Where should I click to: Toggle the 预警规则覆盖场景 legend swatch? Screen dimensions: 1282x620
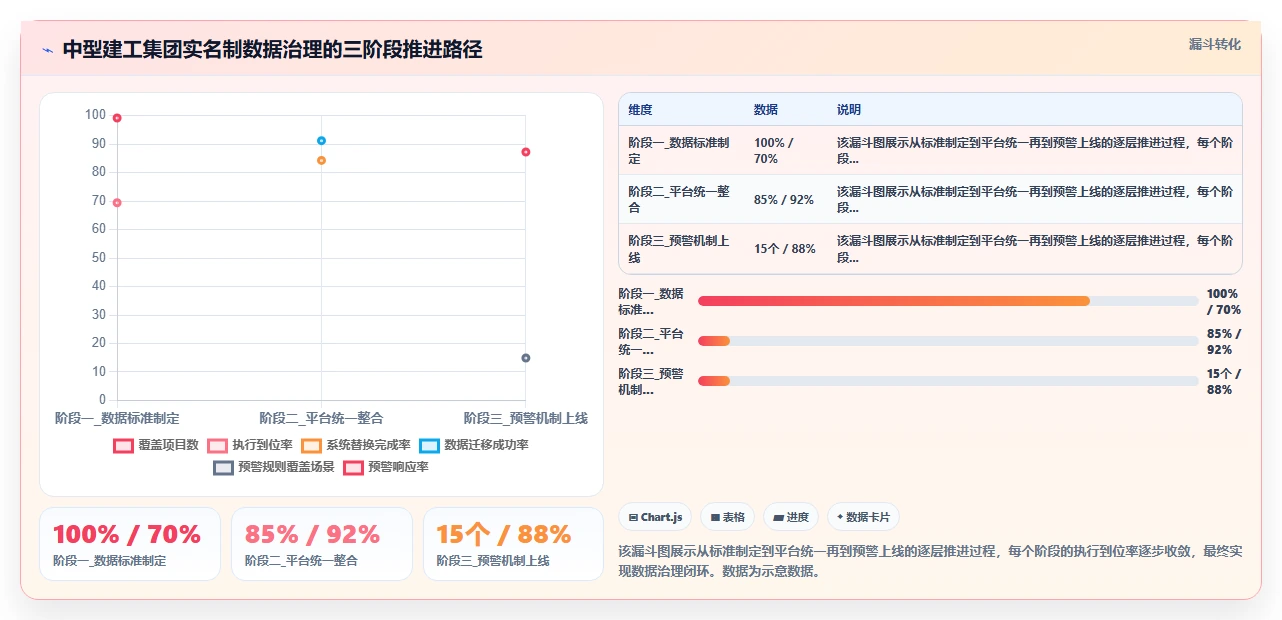pyautogui.click(x=224, y=467)
